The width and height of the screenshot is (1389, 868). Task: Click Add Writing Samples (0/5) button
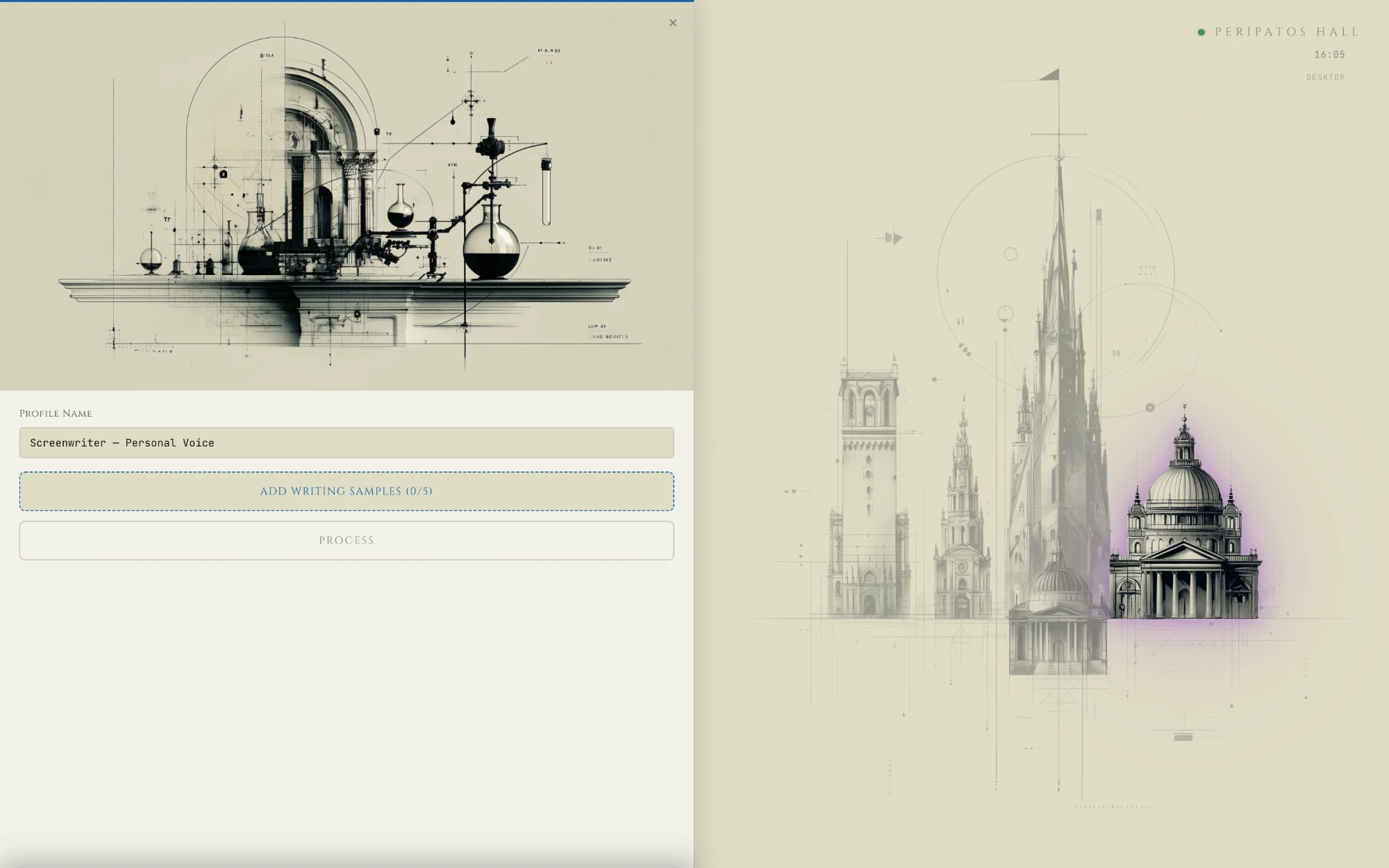point(347,491)
